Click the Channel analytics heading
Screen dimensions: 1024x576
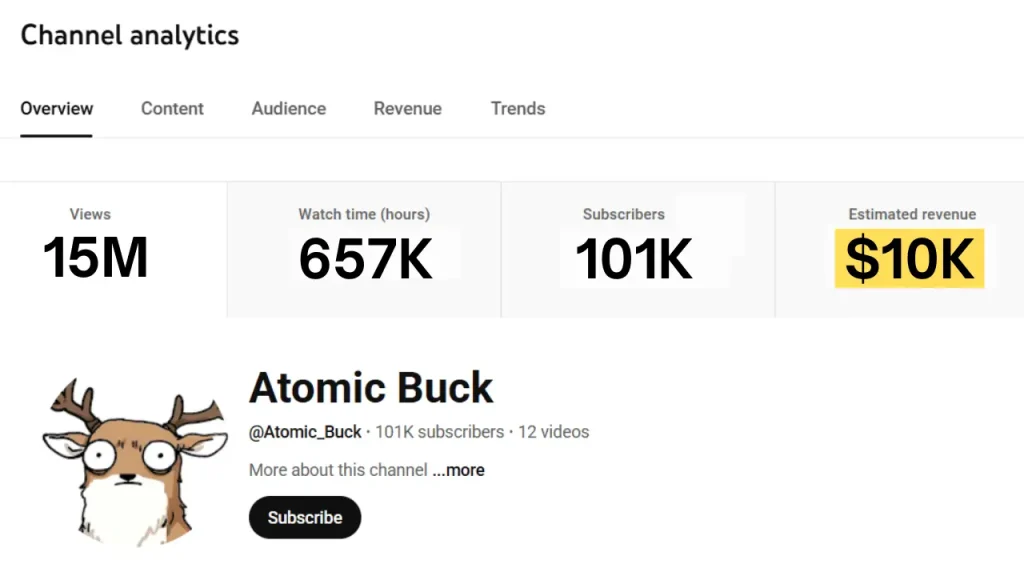[x=130, y=35]
